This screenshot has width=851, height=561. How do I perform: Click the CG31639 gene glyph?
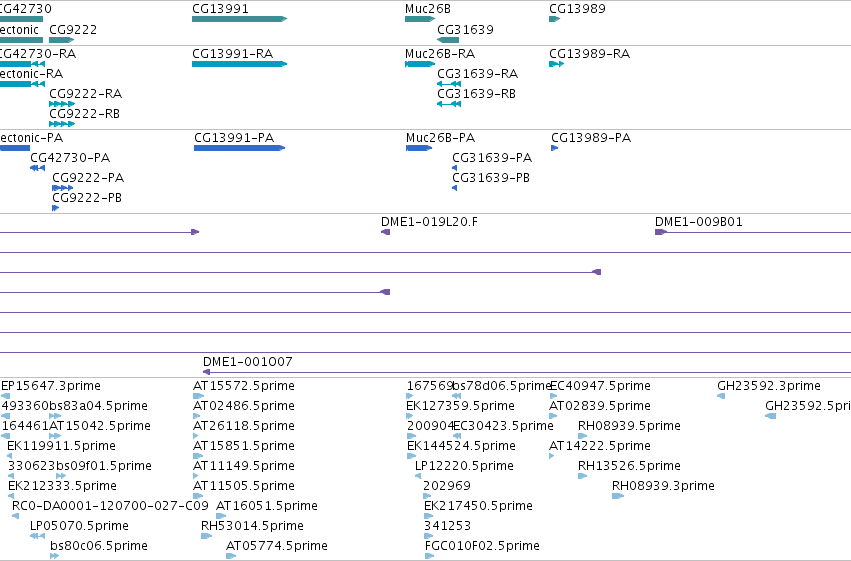click(x=448, y=40)
